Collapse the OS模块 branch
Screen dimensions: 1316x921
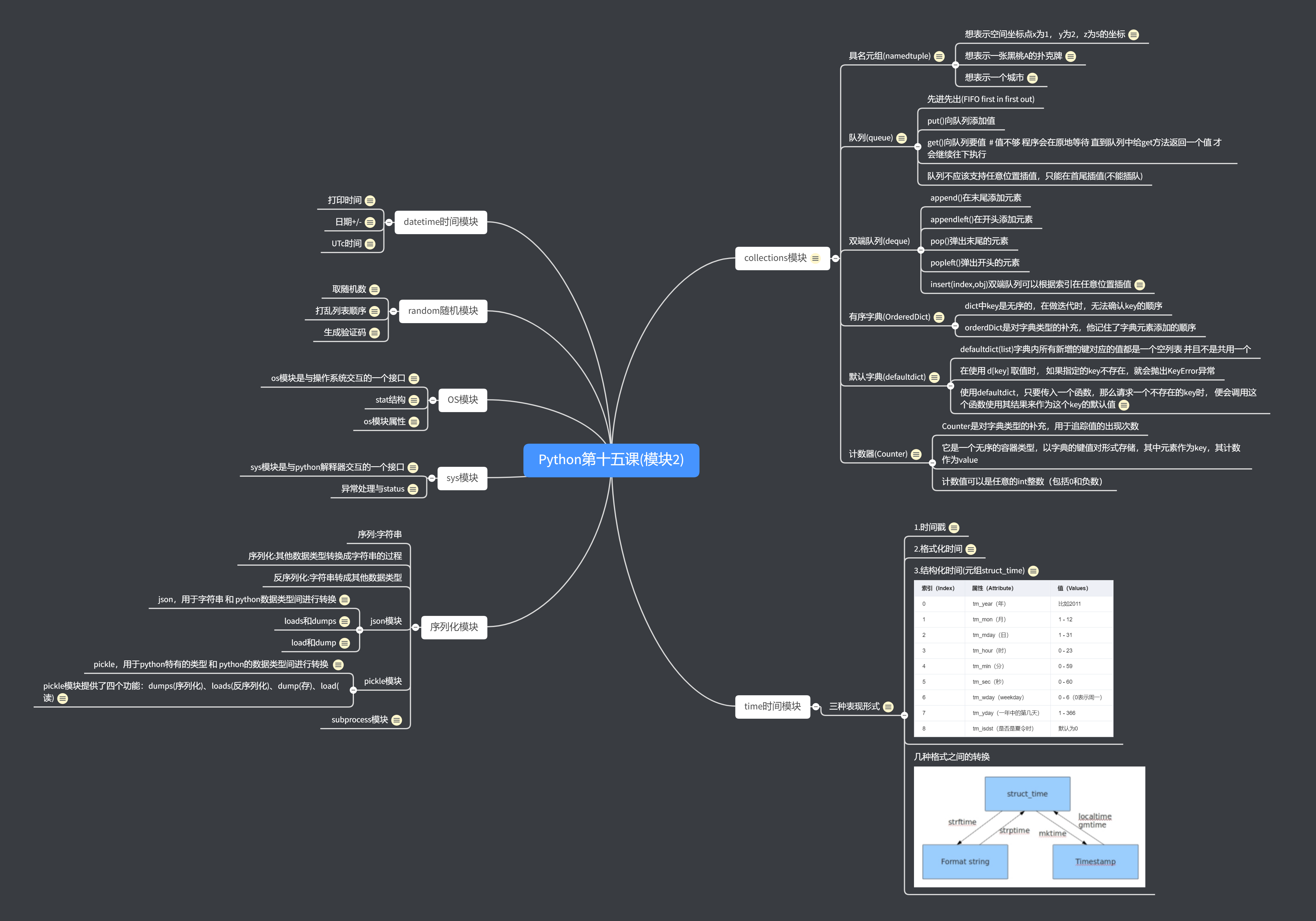click(x=433, y=400)
